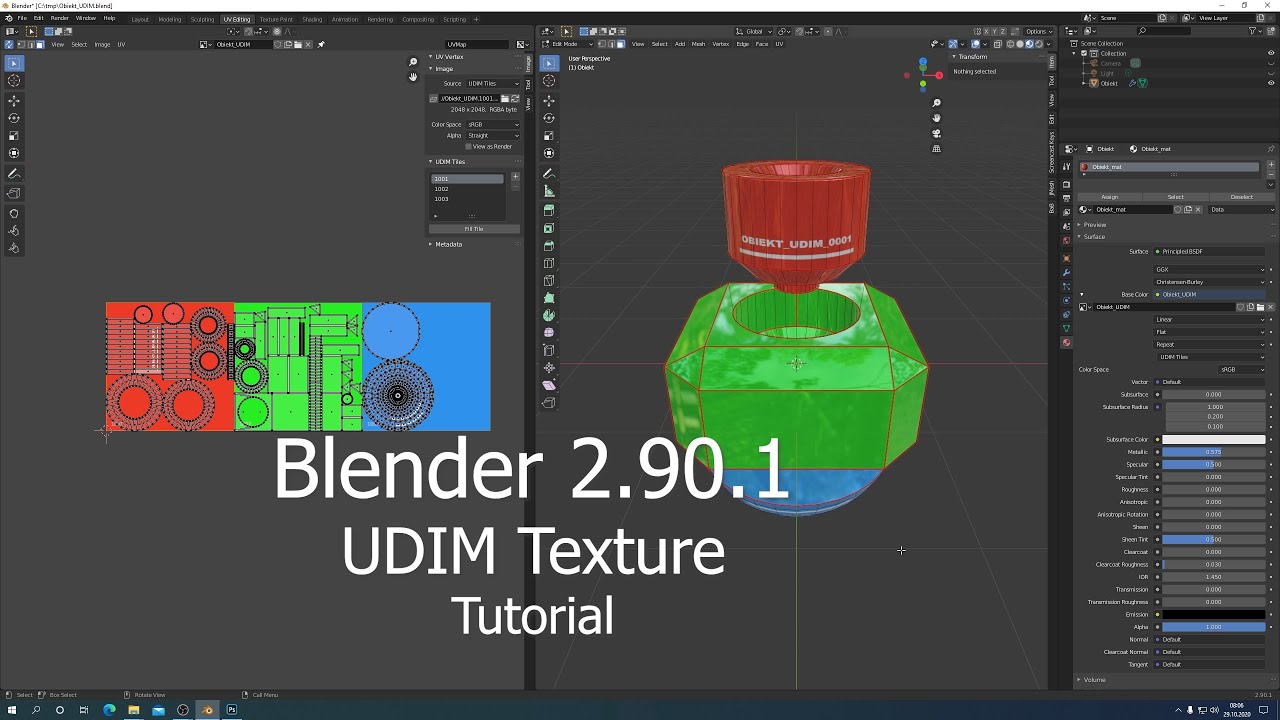Choose the Inset Faces tool in viewport

click(x=549, y=229)
